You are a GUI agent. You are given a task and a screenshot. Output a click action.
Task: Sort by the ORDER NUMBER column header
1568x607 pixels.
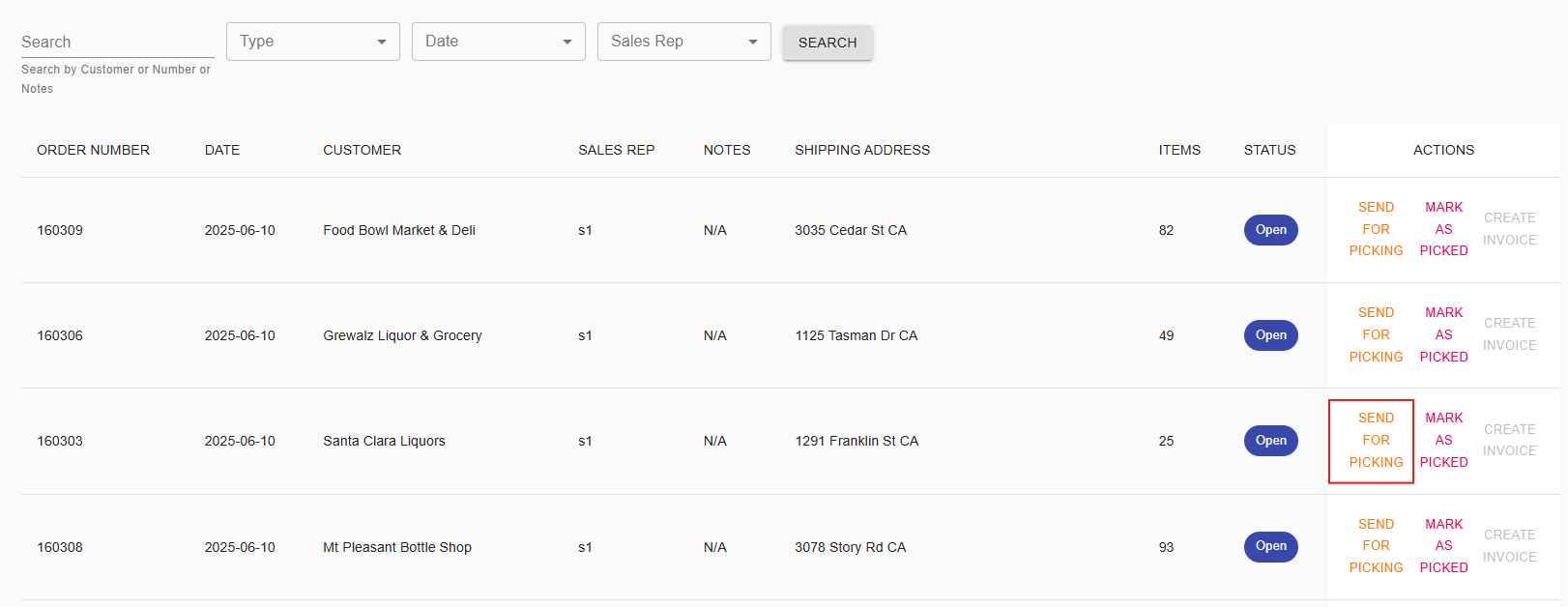point(93,150)
